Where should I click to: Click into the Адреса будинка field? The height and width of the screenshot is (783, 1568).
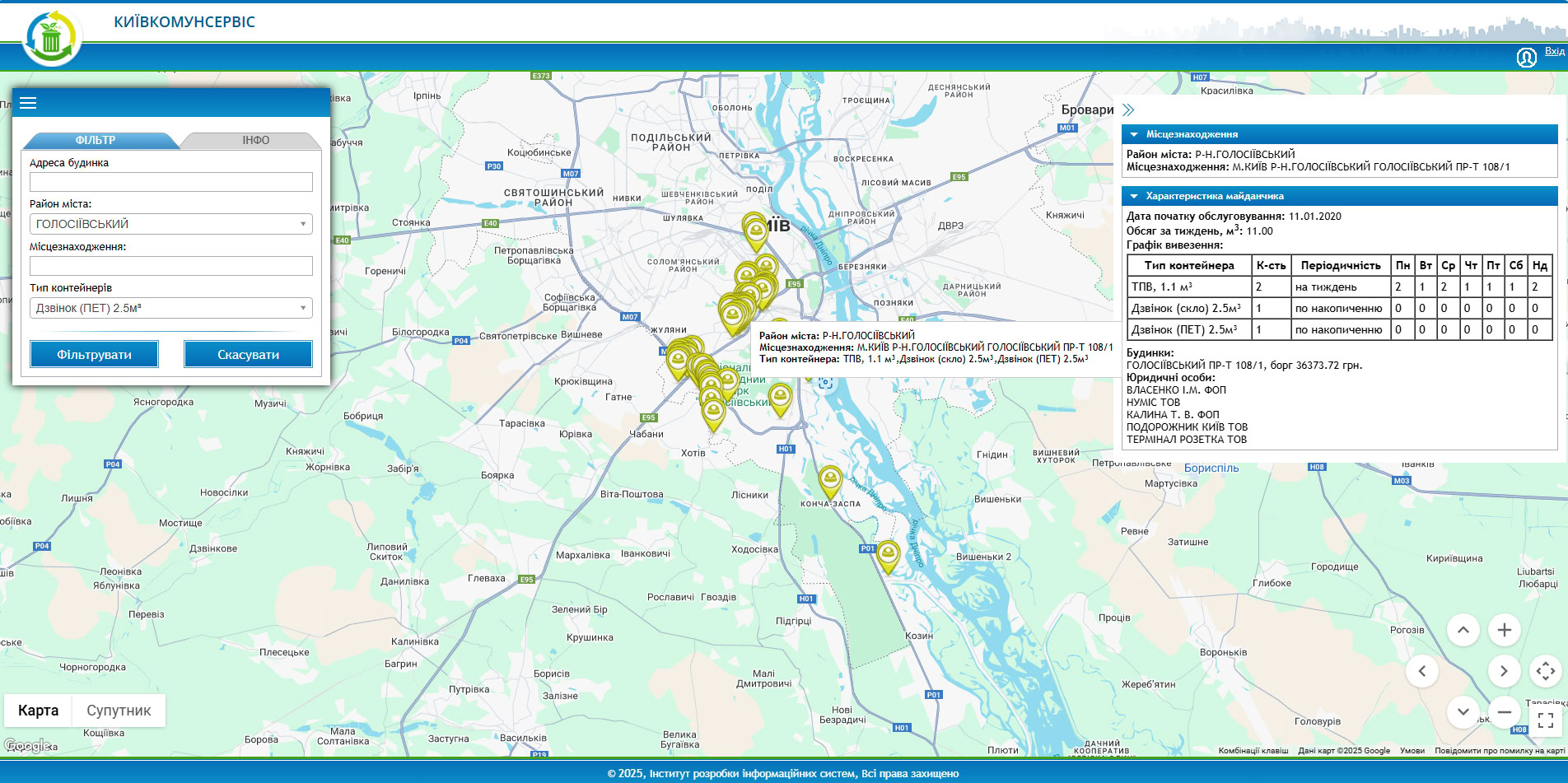[170, 182]
